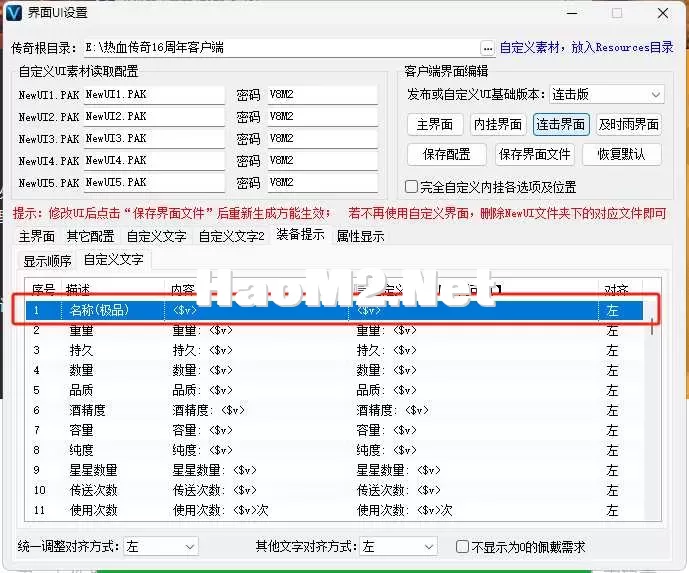Click the table vertical scrollbar thumb
This screenshot has height=573, width=689.
point(652,326)
